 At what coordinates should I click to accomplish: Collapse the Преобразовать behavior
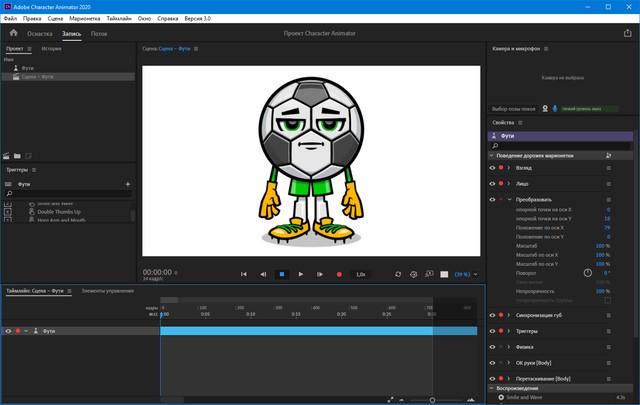tap(509, 200)
